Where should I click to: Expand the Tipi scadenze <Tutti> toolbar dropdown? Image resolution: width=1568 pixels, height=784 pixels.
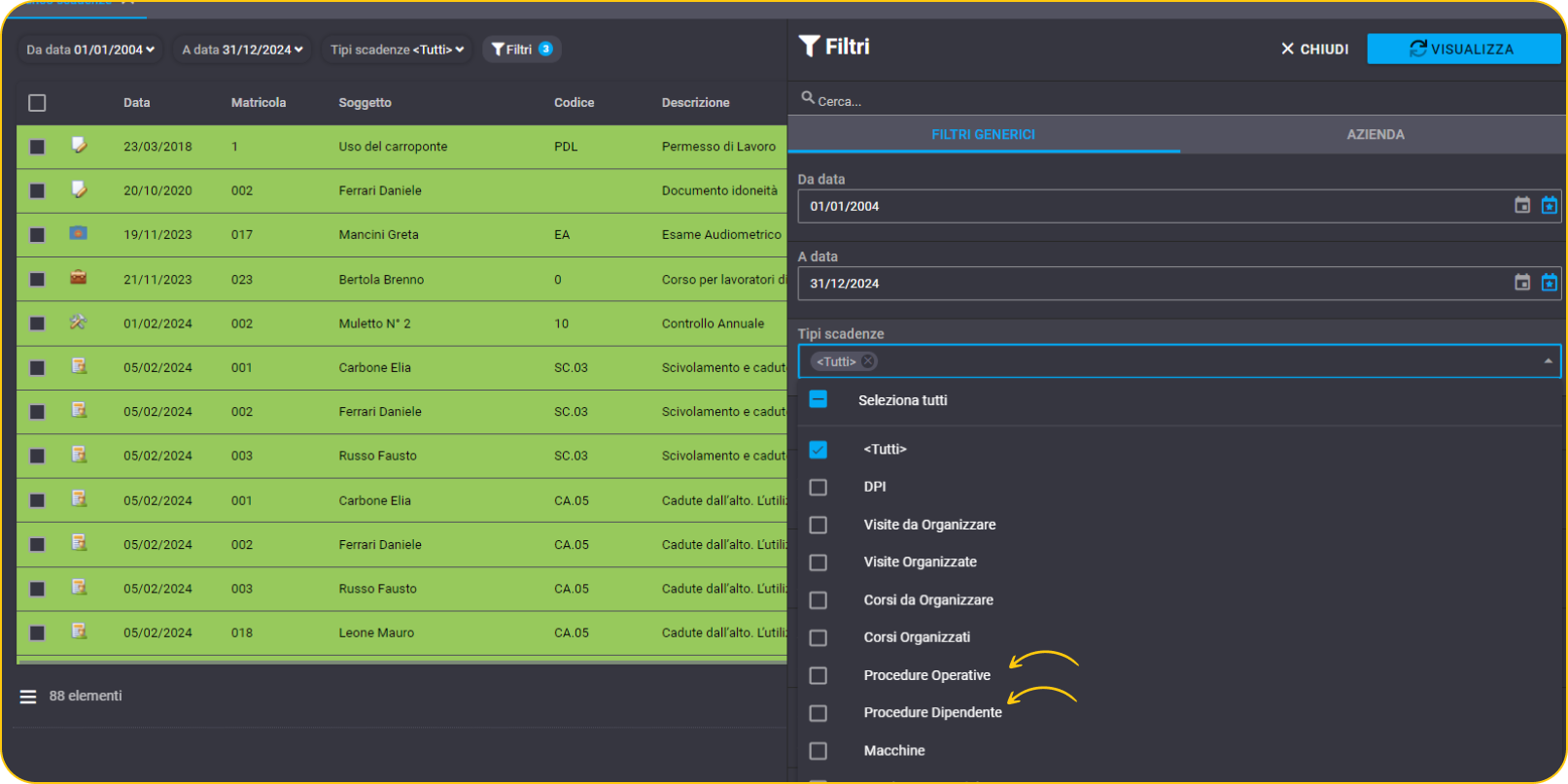(x=397, y=50)
